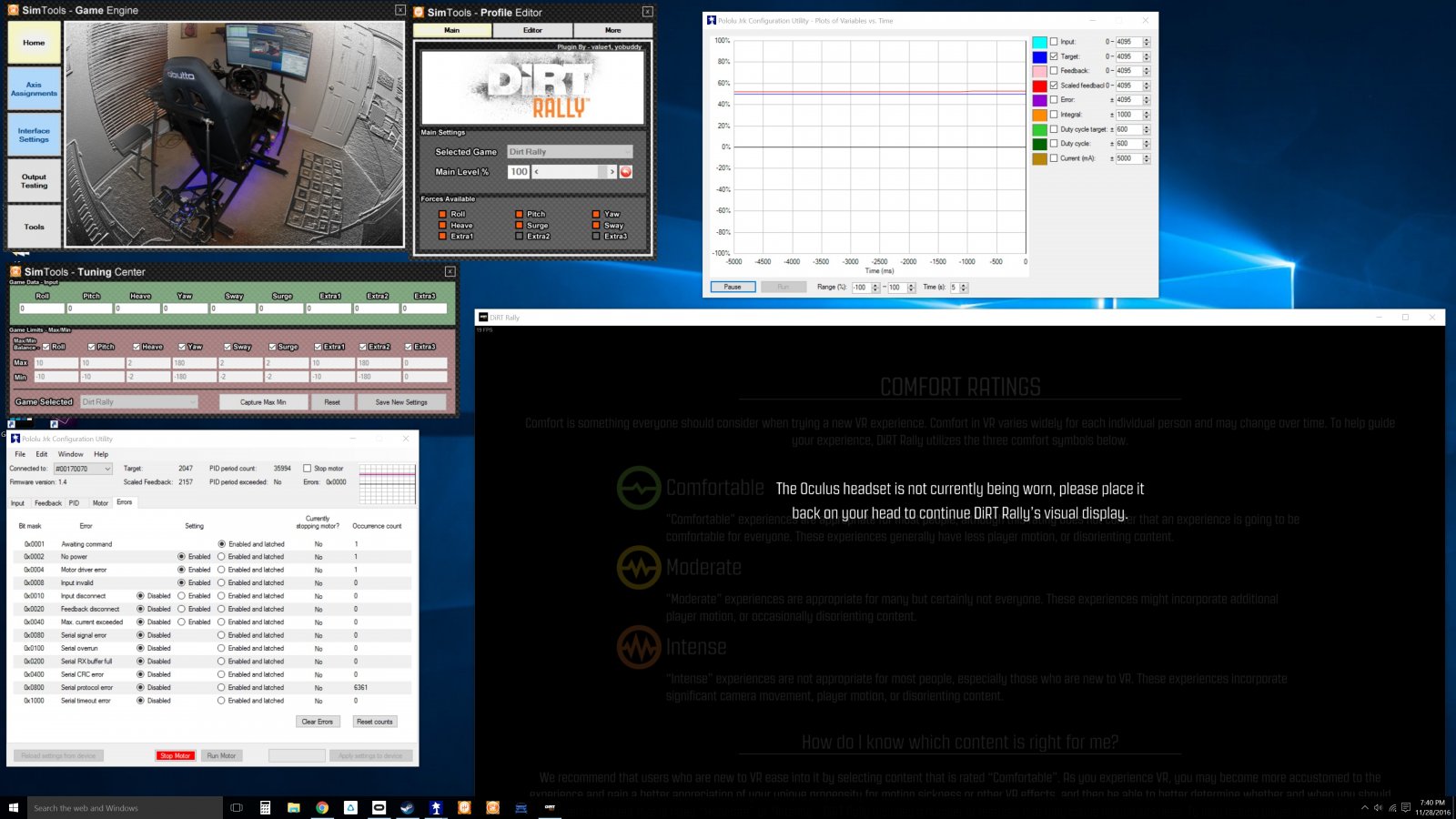Click the Run Motor button
The height and width of the screenshot is (819, 1456).
(221, 755)
